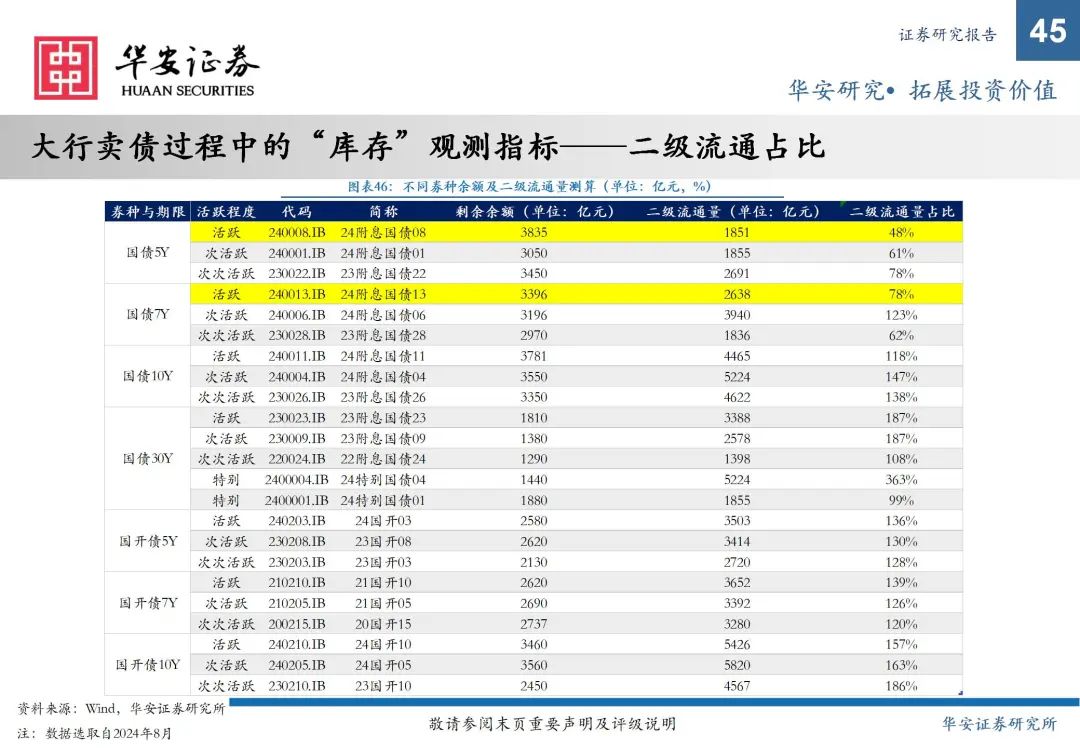Click the red Huaan Securities logo emblem

click(x=66, y=67)
